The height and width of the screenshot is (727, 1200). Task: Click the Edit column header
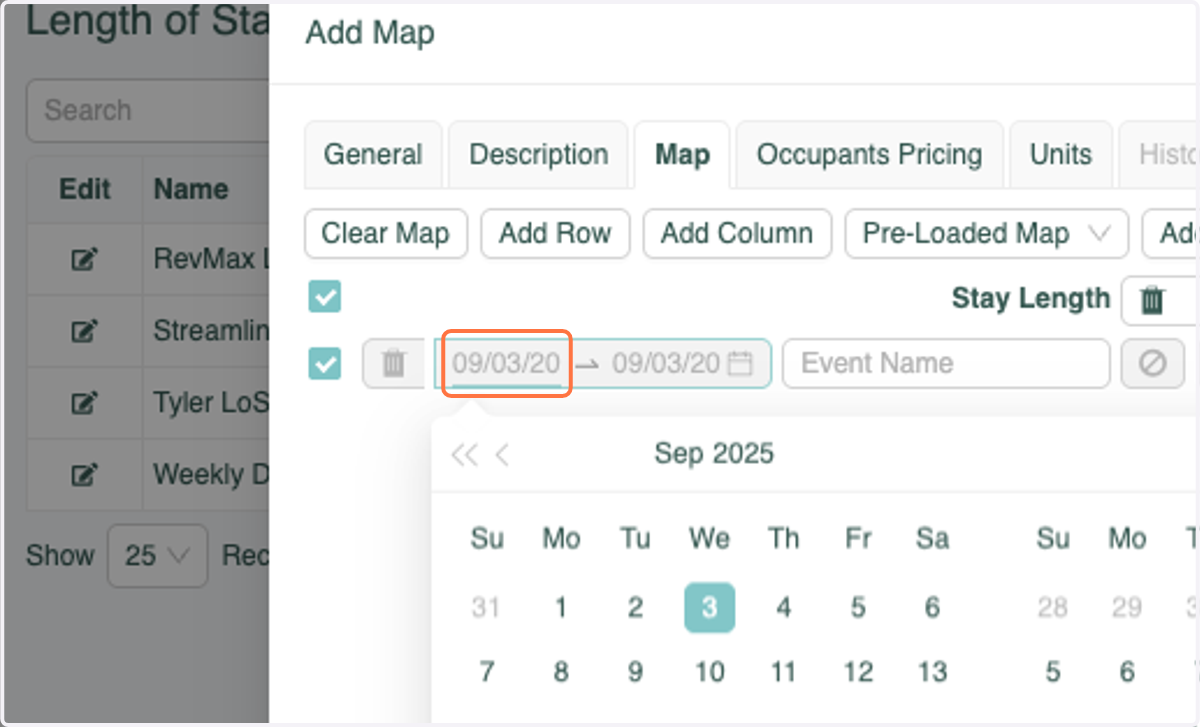tap(85, 189)
